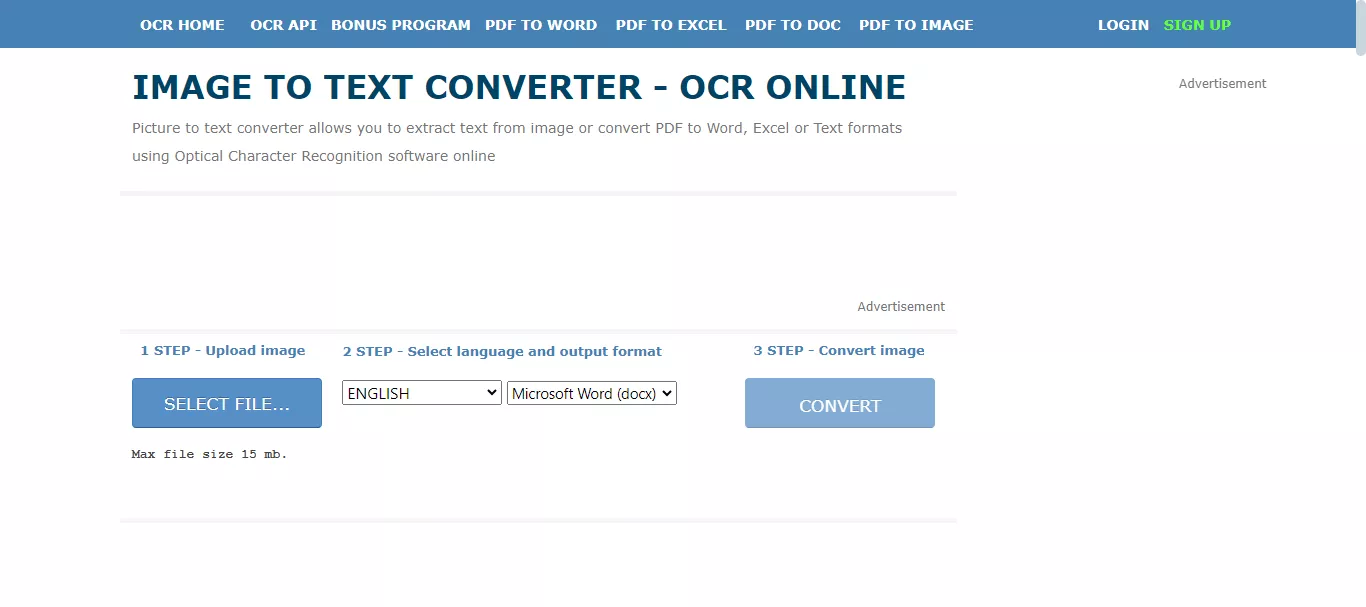Go to PDF TO DOC conversion
Image resolution: width=1366 pixels, height=607 pixels.
792,25
